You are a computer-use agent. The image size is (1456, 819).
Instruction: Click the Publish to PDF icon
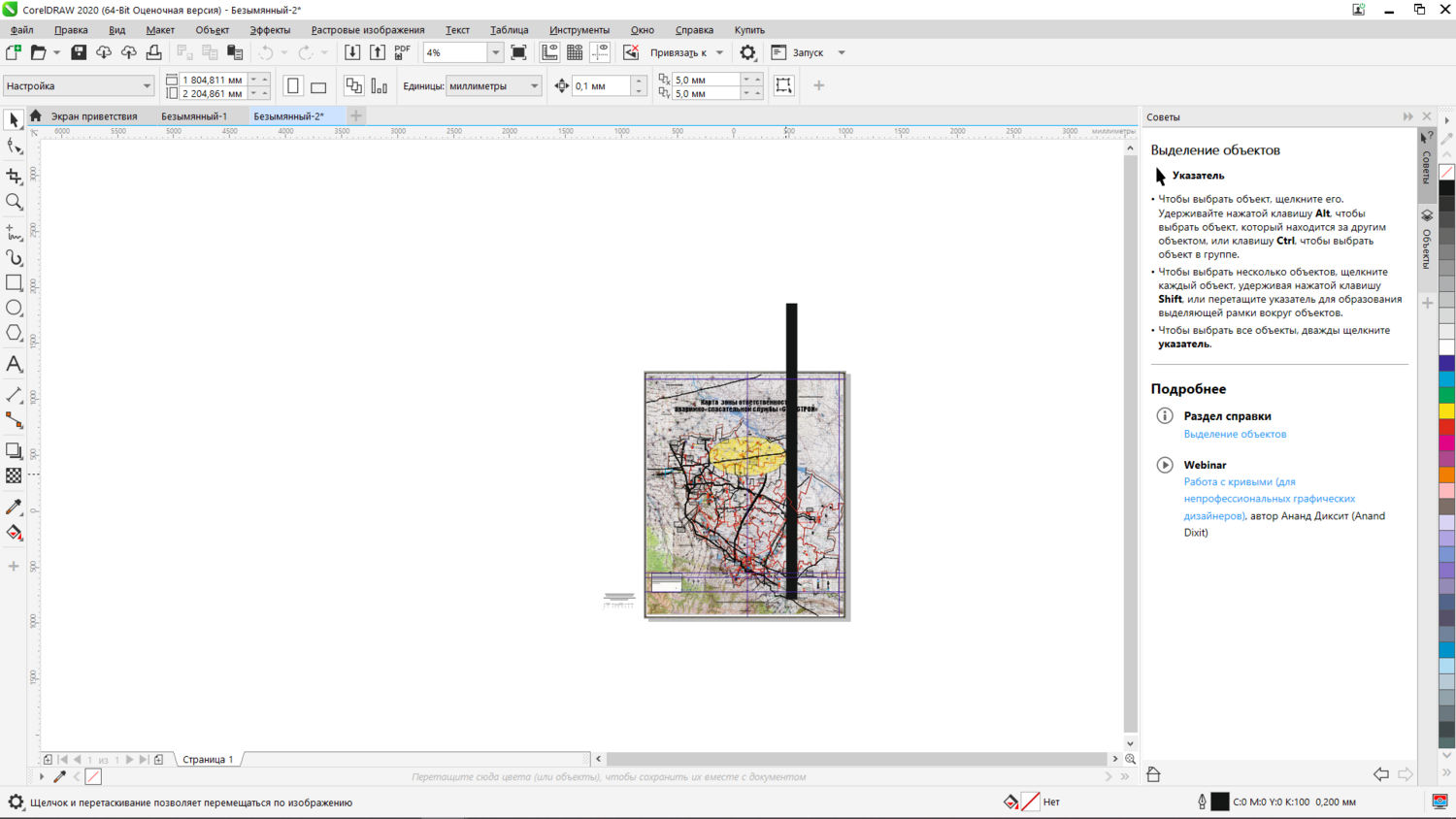[403, 52]
